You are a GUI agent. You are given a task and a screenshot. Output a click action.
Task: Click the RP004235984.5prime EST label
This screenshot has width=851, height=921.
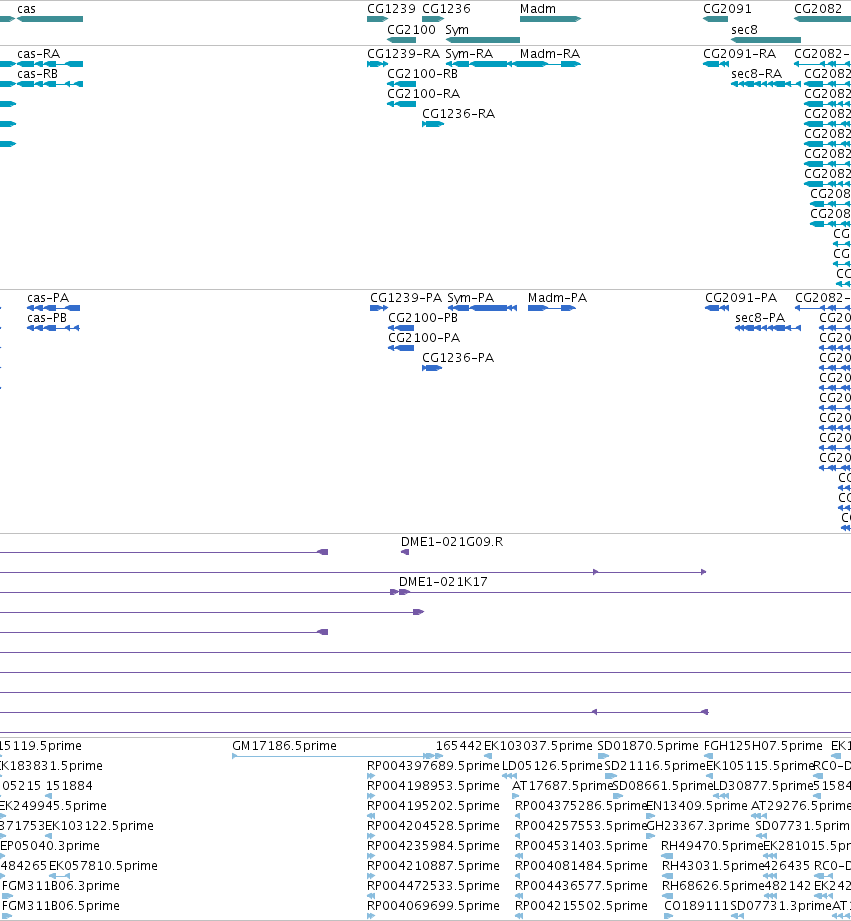coord(433,846)
